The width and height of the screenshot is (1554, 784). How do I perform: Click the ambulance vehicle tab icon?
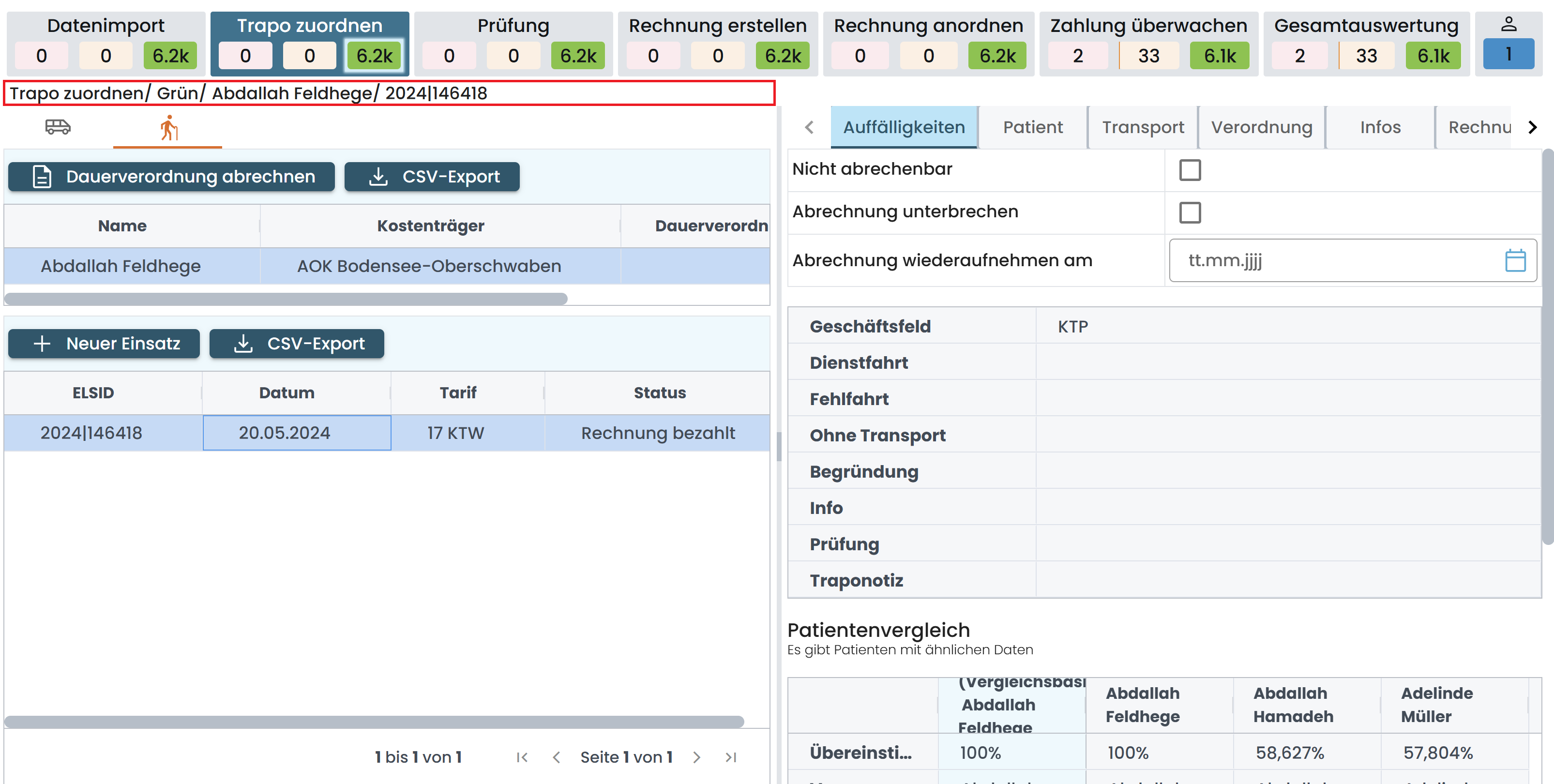(x=58, y=127)
